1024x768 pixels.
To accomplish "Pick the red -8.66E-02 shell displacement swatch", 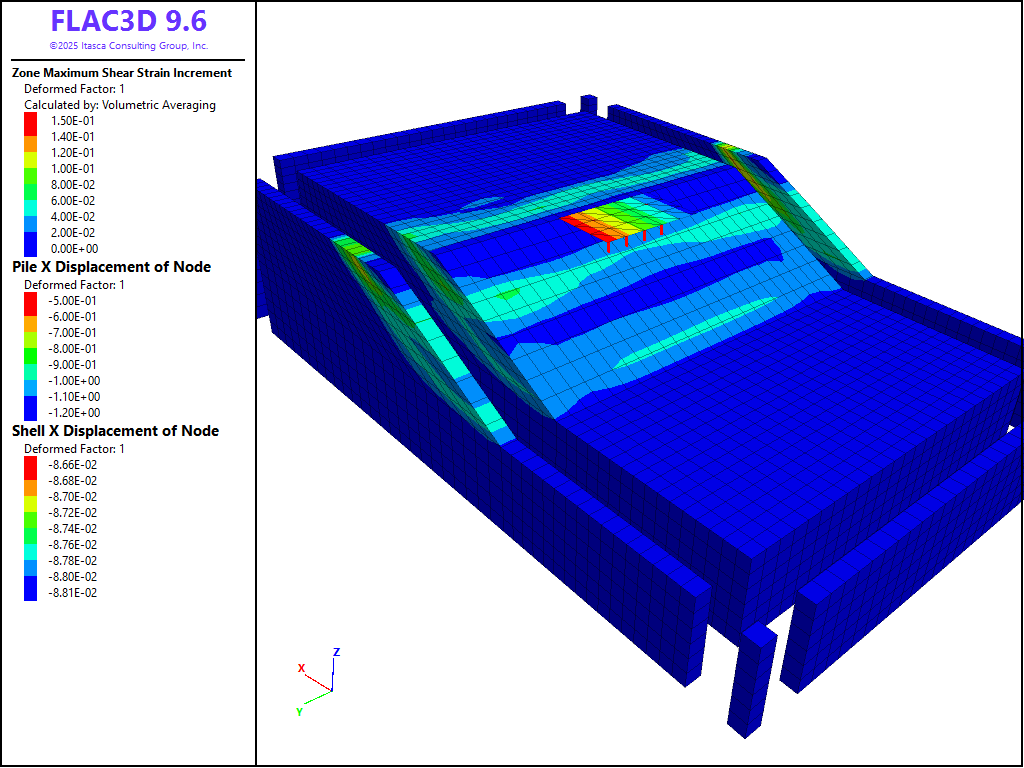I will point(30,464).
